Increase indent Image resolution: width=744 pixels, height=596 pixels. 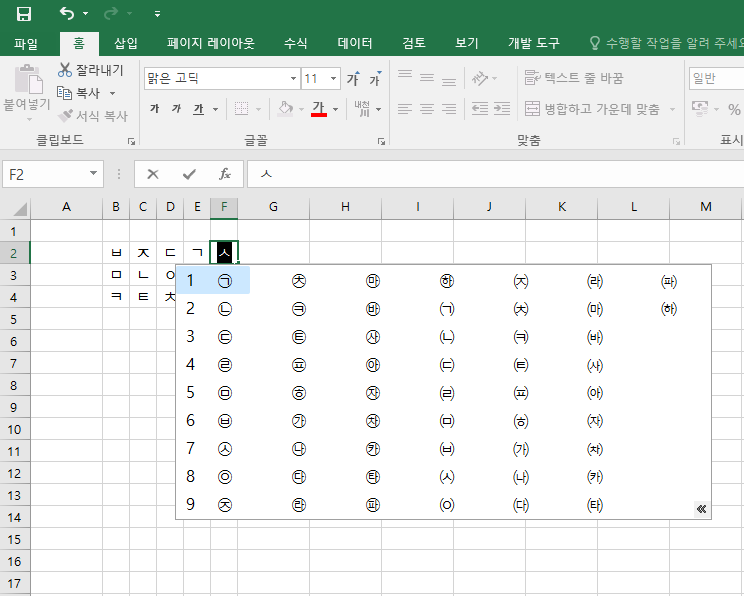pos(502,109)
